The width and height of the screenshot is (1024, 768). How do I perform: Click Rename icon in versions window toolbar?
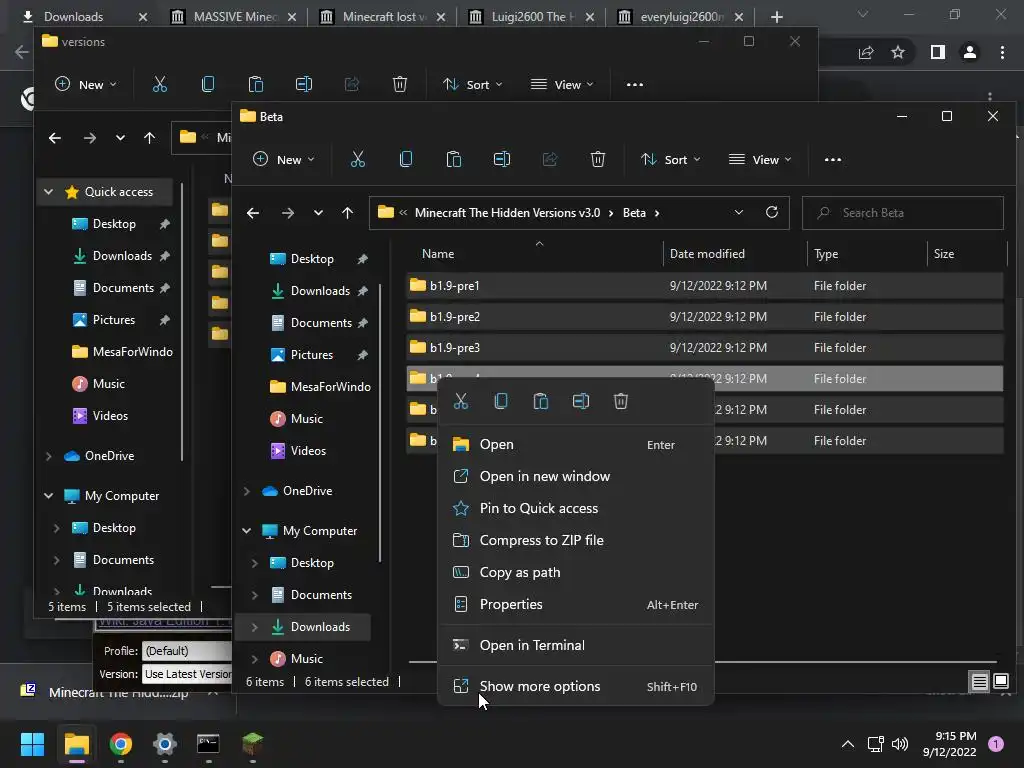pos(304,84)
